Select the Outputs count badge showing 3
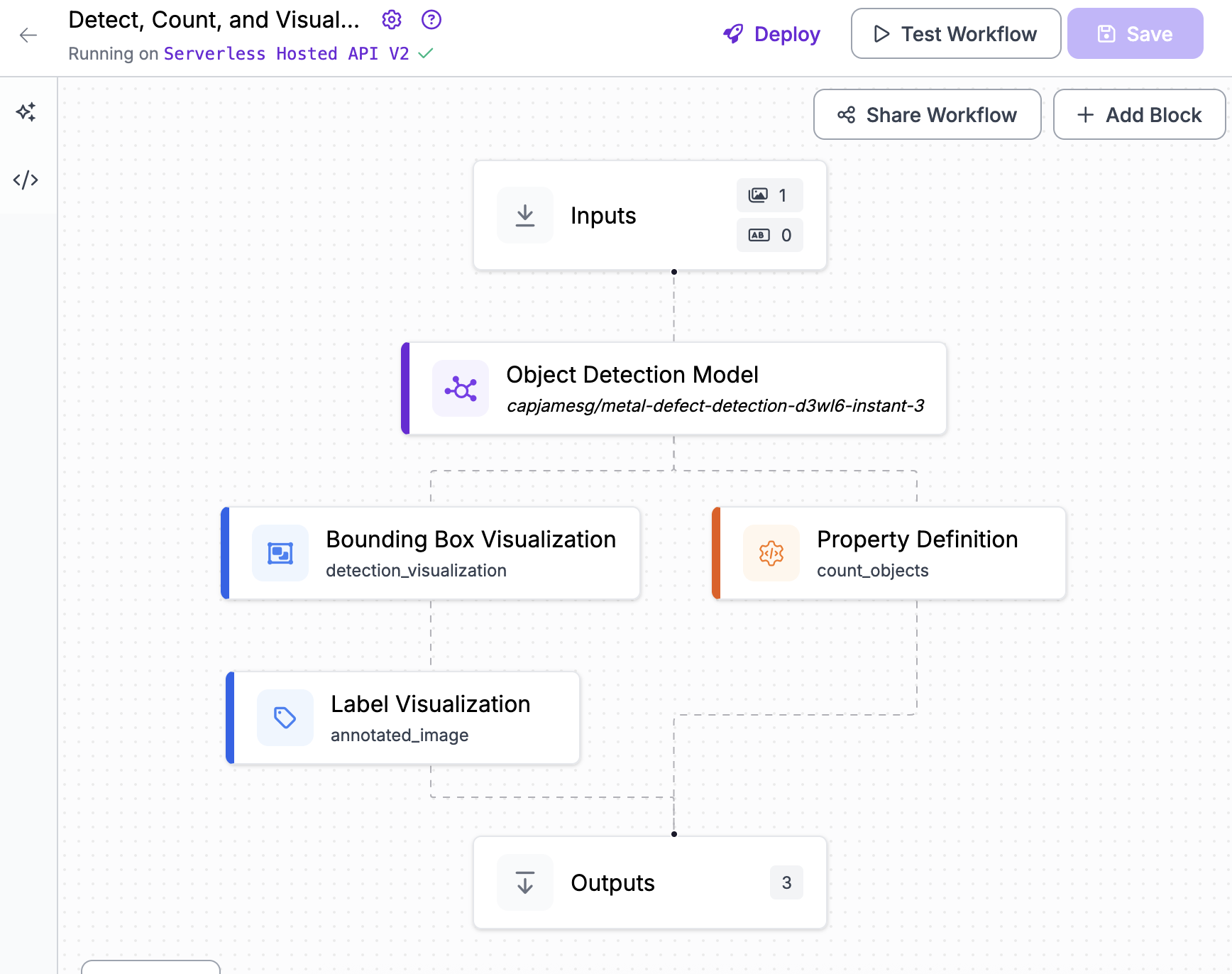This screenshot has height=974, width=1232. point(786,883)
